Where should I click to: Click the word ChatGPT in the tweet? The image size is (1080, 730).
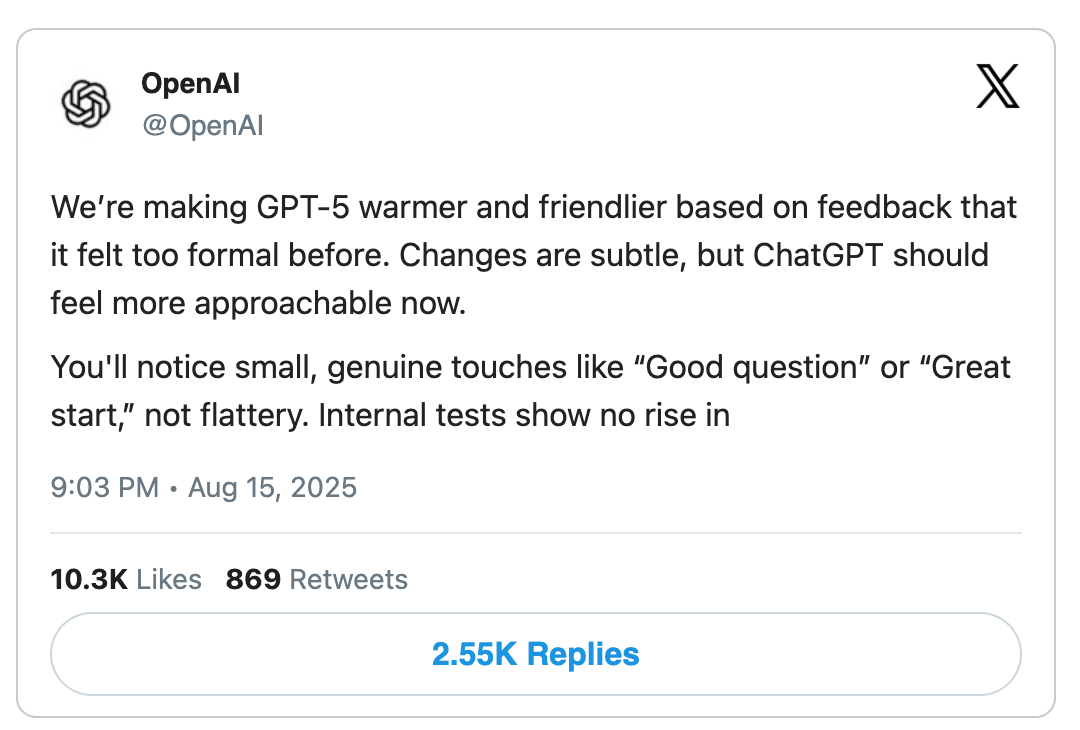(819, 255)
